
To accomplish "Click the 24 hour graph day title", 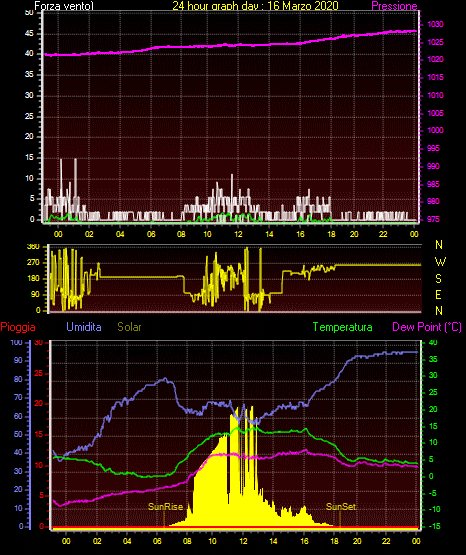I will point(255,5).
